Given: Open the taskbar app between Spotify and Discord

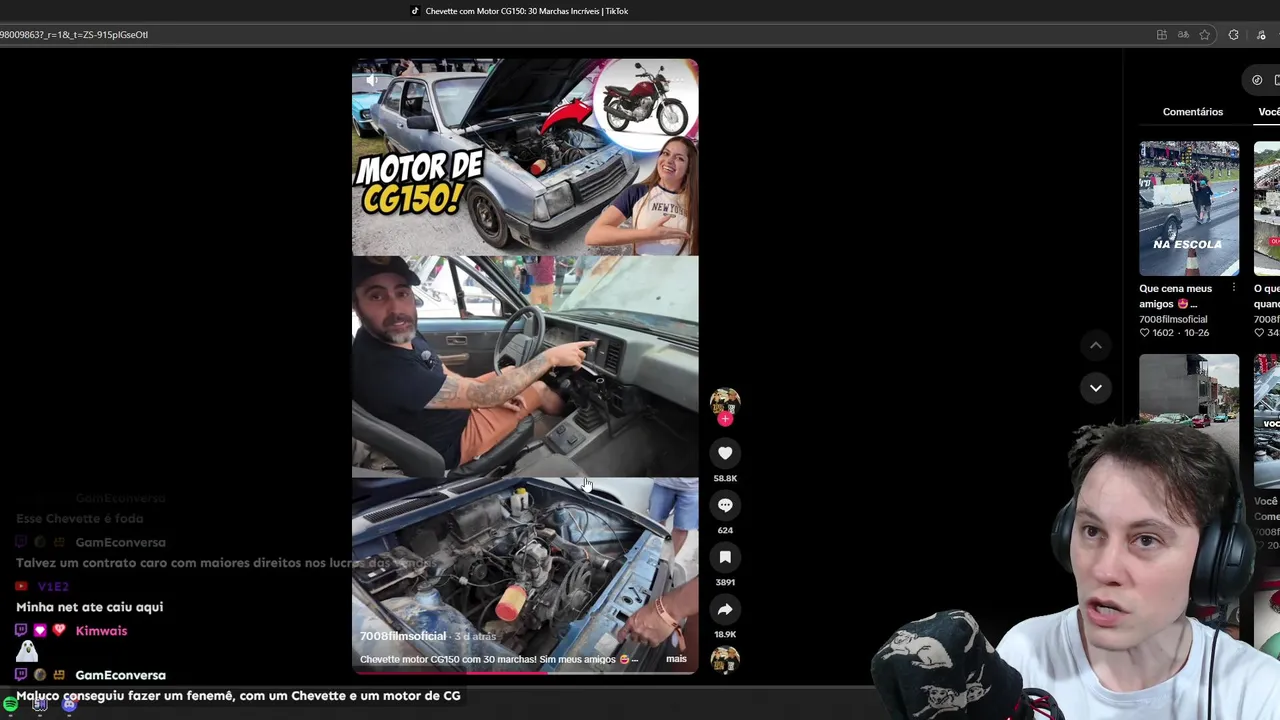Looking at the screenshot, I should (40, 705).
